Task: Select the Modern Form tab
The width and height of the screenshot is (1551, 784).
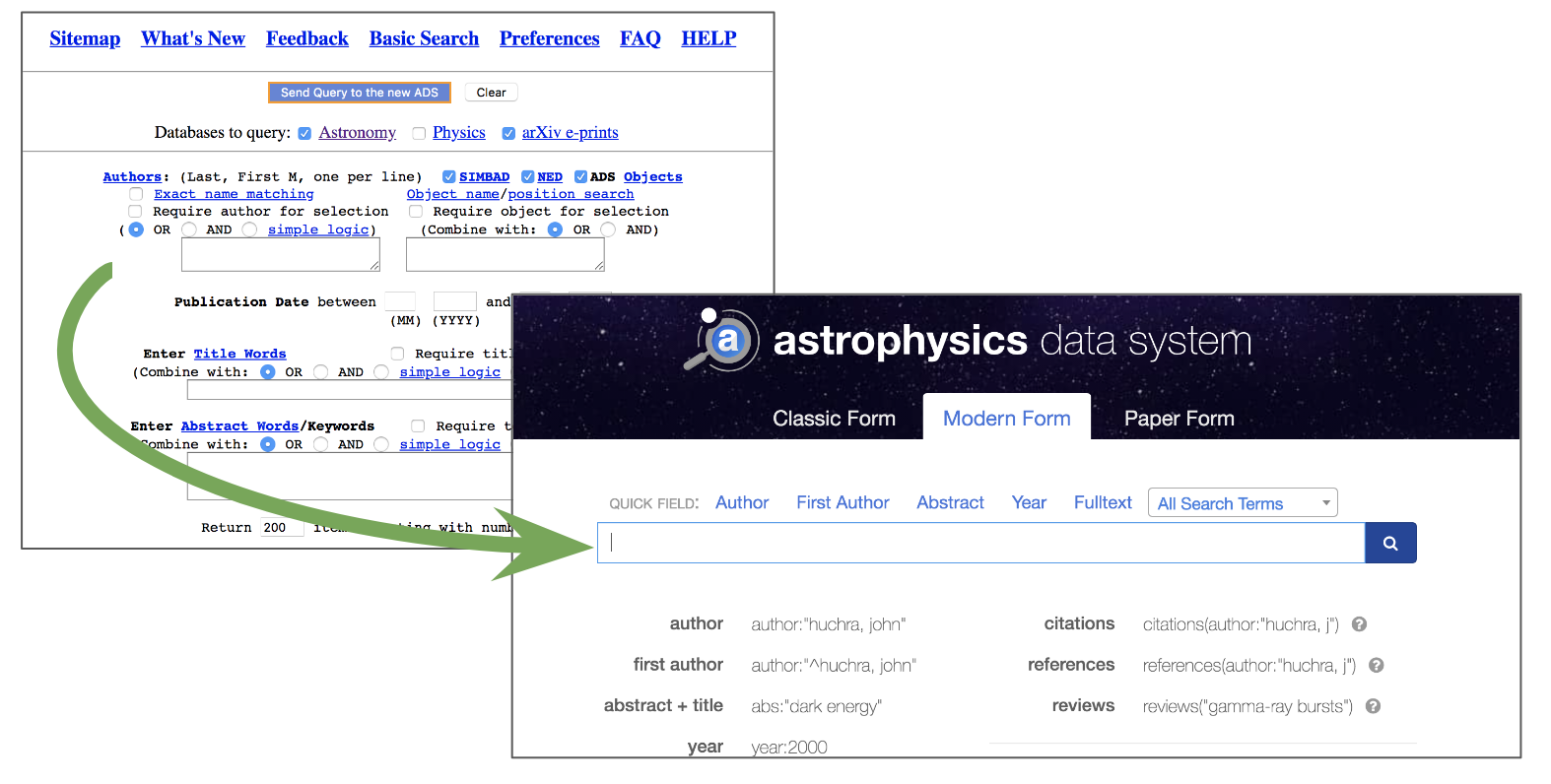Action: pyautogui.click(x=1006, y=419)
